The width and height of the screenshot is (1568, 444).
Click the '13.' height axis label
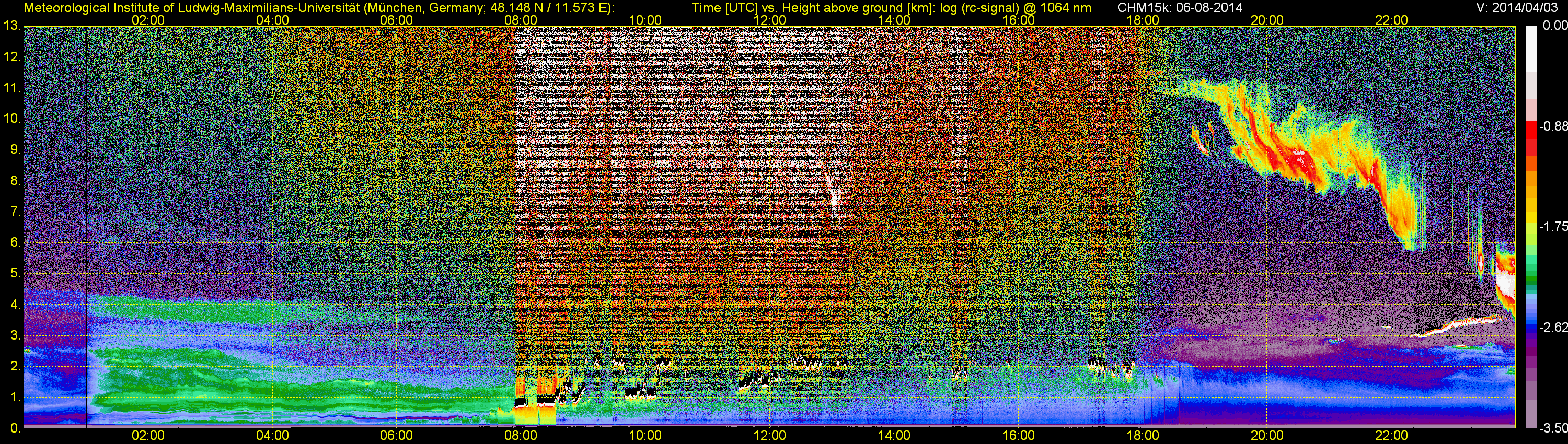click(11, 26)
